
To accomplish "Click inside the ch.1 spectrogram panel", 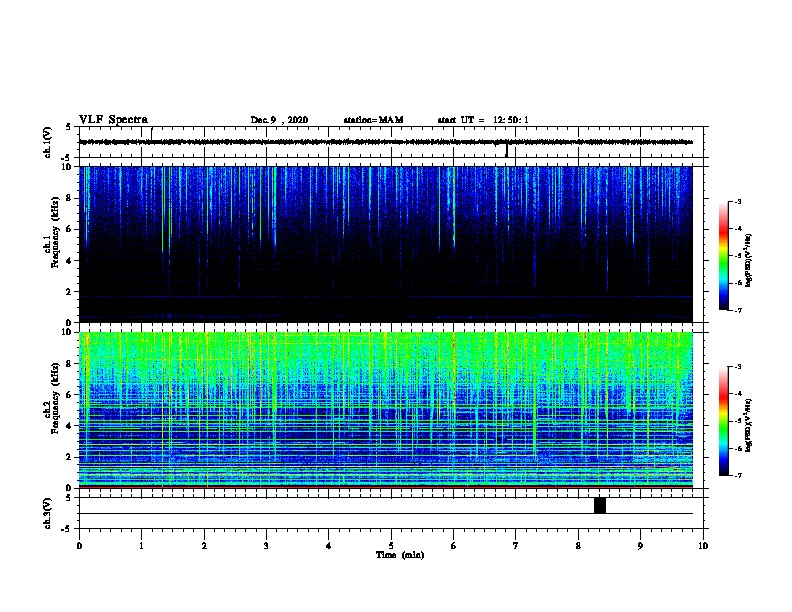I will pos(386,244).
